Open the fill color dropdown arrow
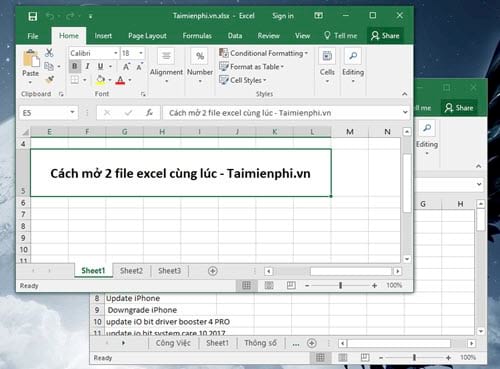 [x=110, y=80]
